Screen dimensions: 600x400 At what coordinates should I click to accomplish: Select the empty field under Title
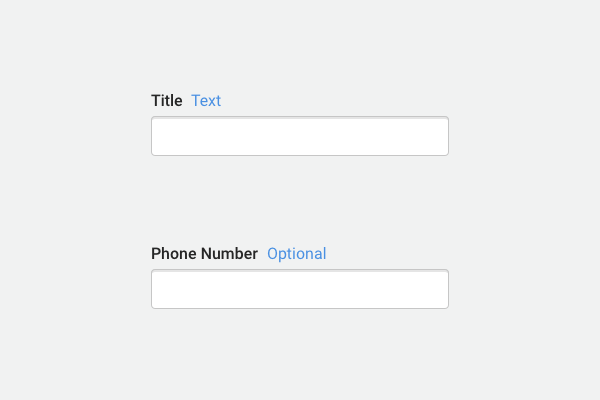point(300,136)
